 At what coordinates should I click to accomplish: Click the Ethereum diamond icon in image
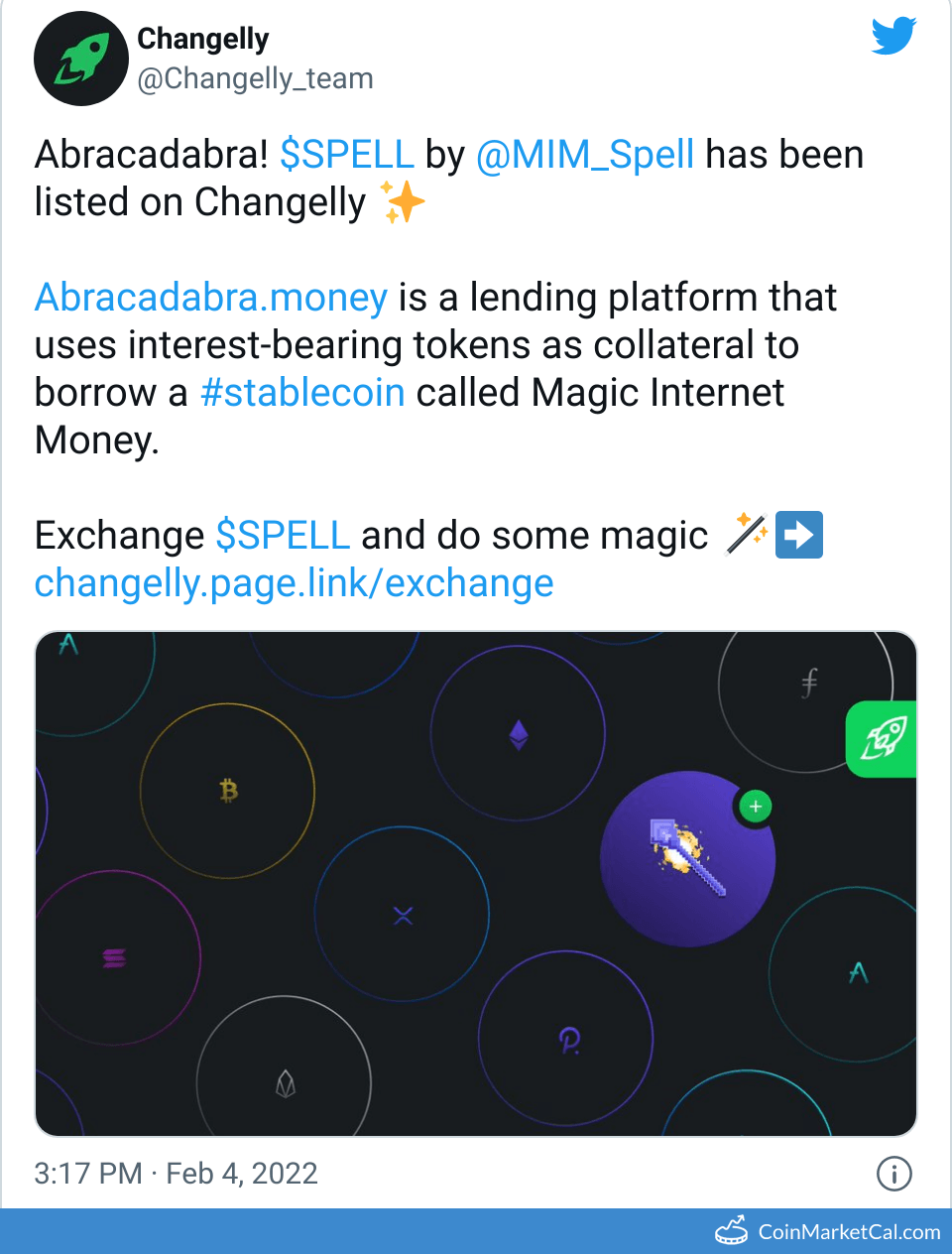click(518, 734)
